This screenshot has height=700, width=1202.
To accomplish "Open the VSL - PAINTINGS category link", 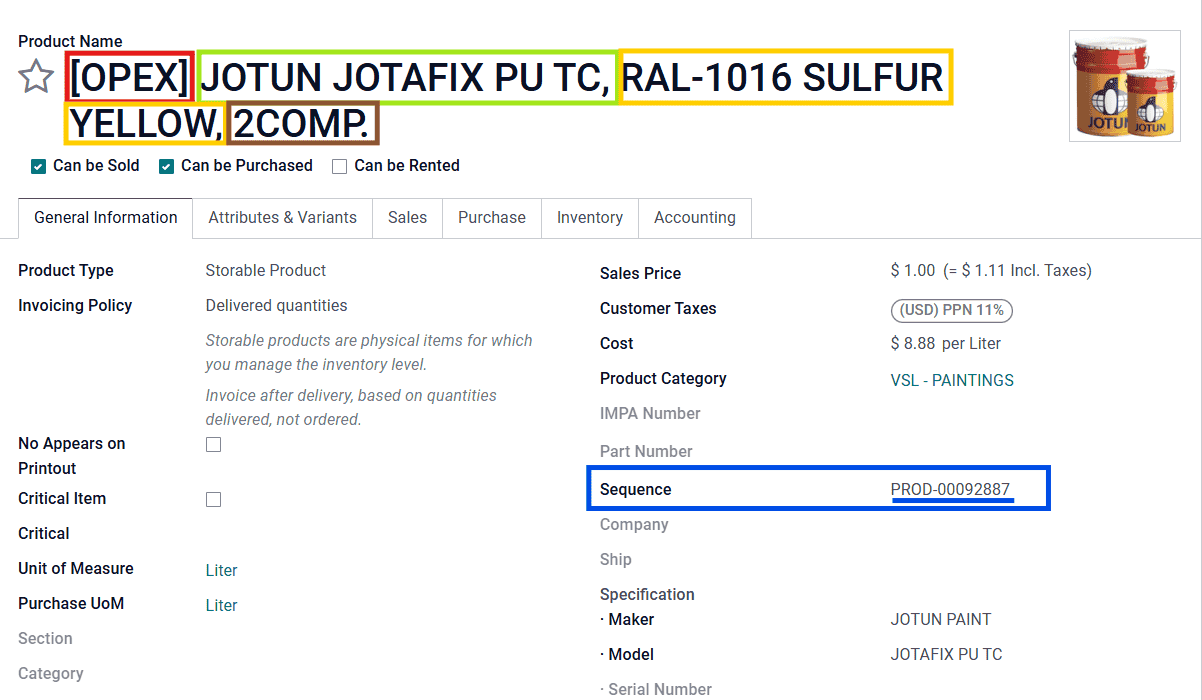I will [951, 380].
